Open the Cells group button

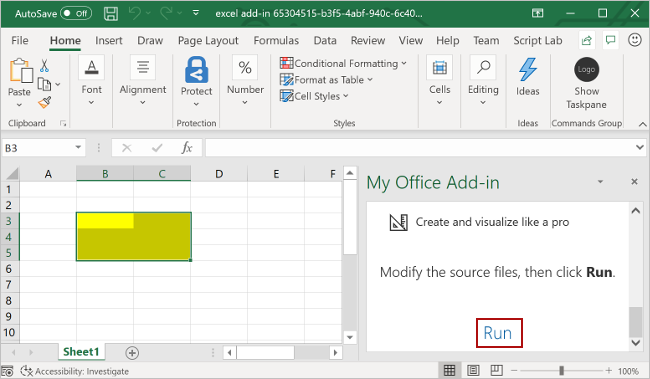[x=439, y=80]
